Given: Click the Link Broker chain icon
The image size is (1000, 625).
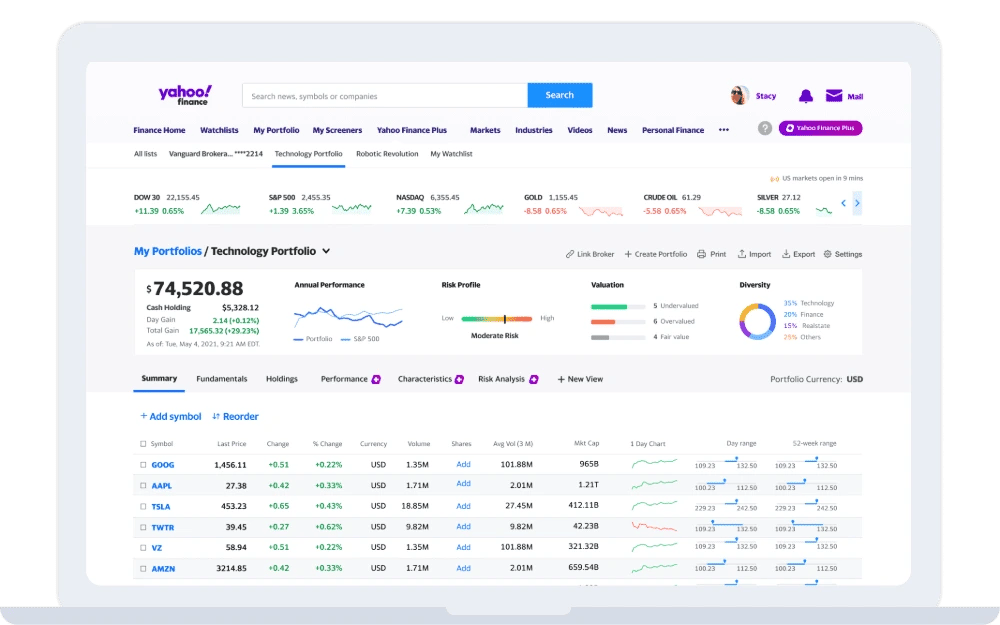Looking at the screenshot, I should pos(570,254).
